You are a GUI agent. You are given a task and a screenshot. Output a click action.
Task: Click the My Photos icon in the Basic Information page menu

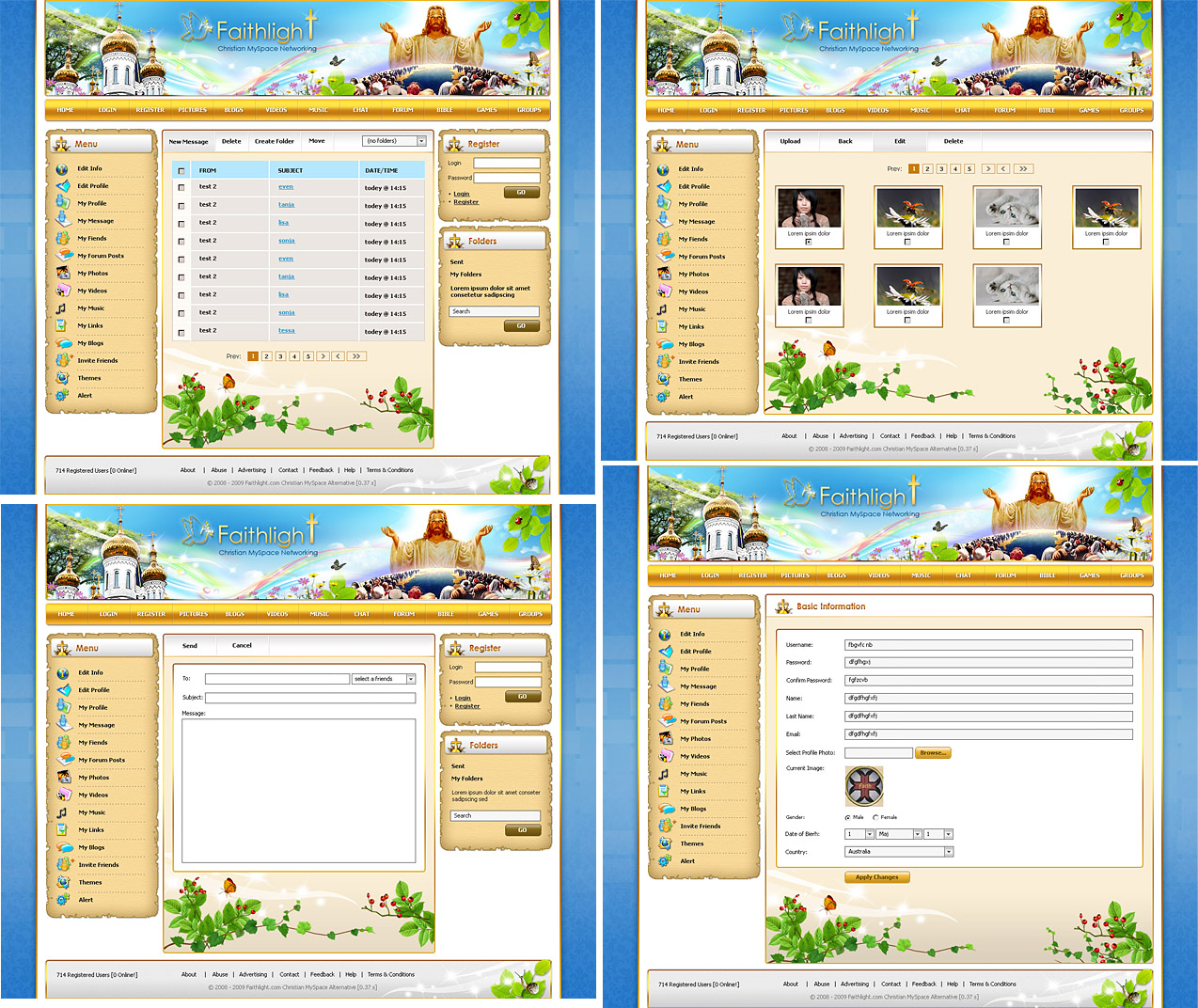(x=665, y=738)
